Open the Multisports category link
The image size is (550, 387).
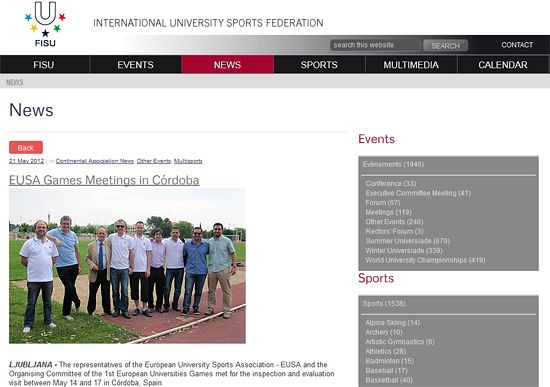[188, 161]
